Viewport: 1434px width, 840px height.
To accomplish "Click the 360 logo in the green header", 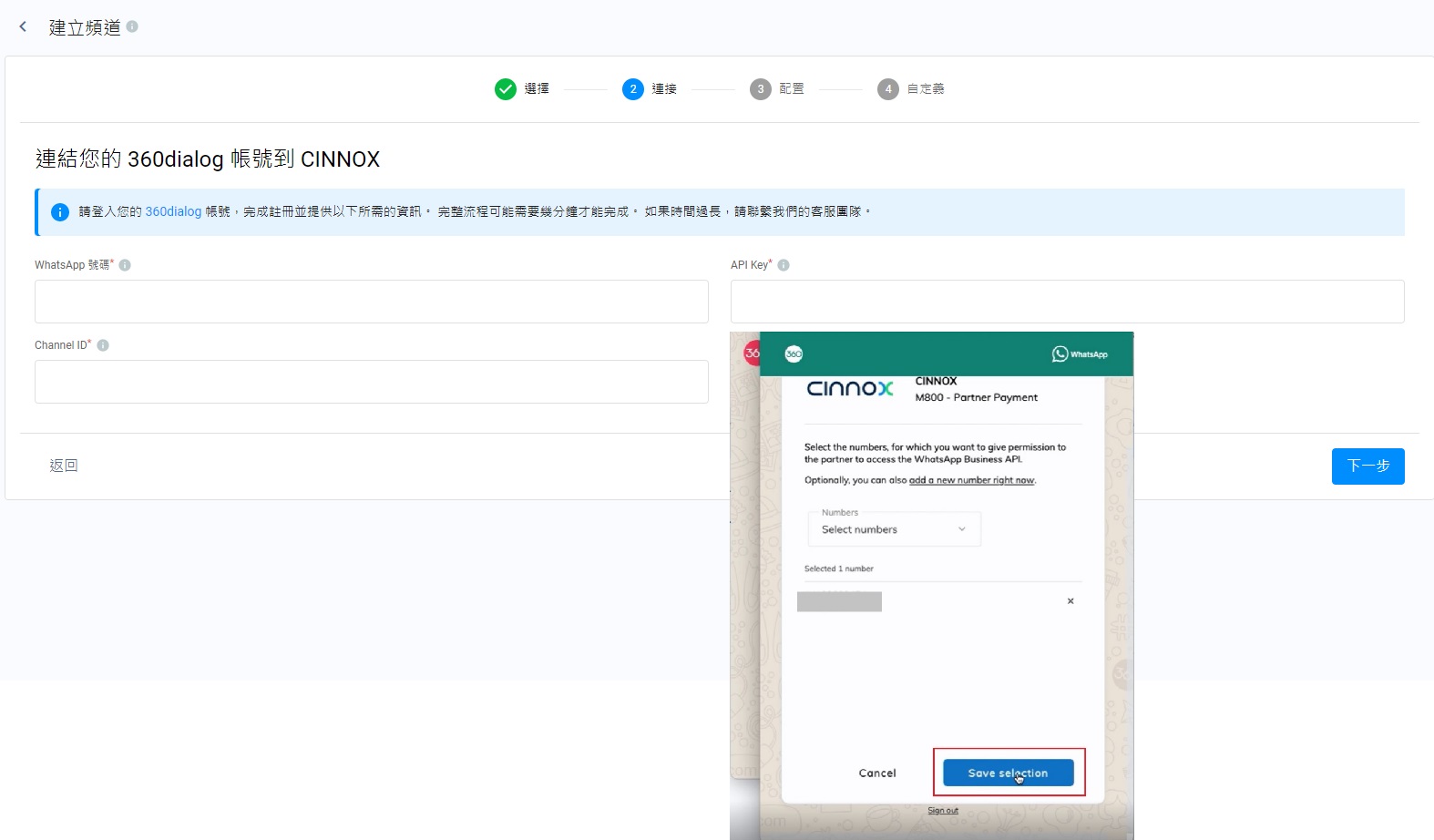I will point(794,353).
